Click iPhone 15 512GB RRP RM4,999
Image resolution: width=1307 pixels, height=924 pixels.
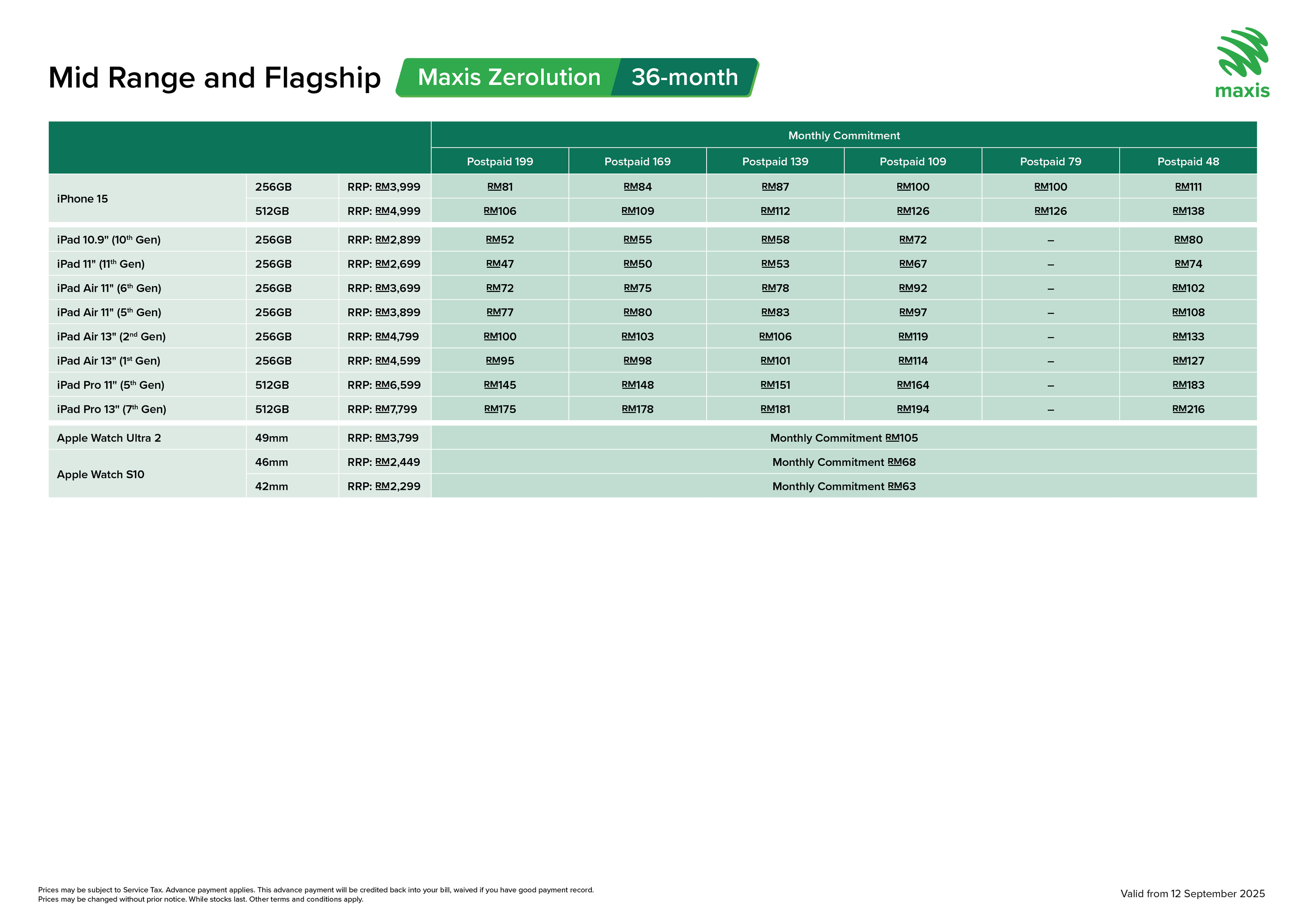click(384, 211)
